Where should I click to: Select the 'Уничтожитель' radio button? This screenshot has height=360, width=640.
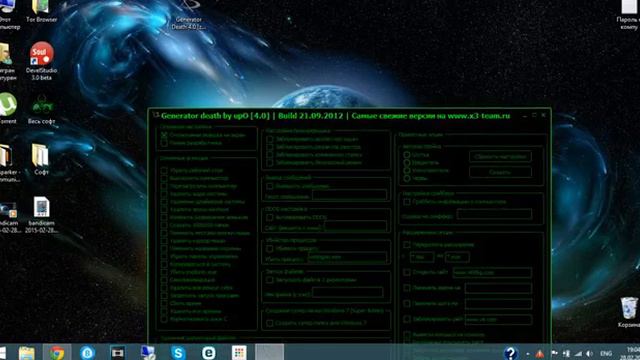[407, 170]
